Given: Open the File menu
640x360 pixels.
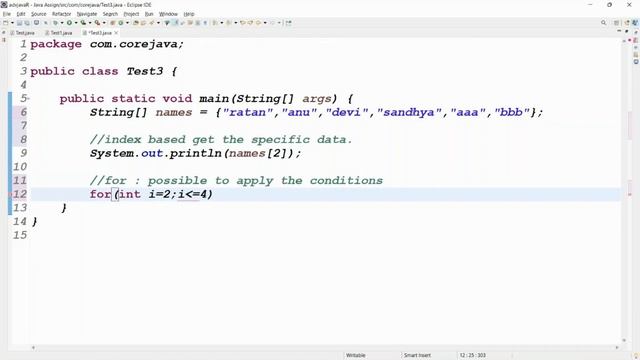Looking at the screenshot, I should [7, 14].
